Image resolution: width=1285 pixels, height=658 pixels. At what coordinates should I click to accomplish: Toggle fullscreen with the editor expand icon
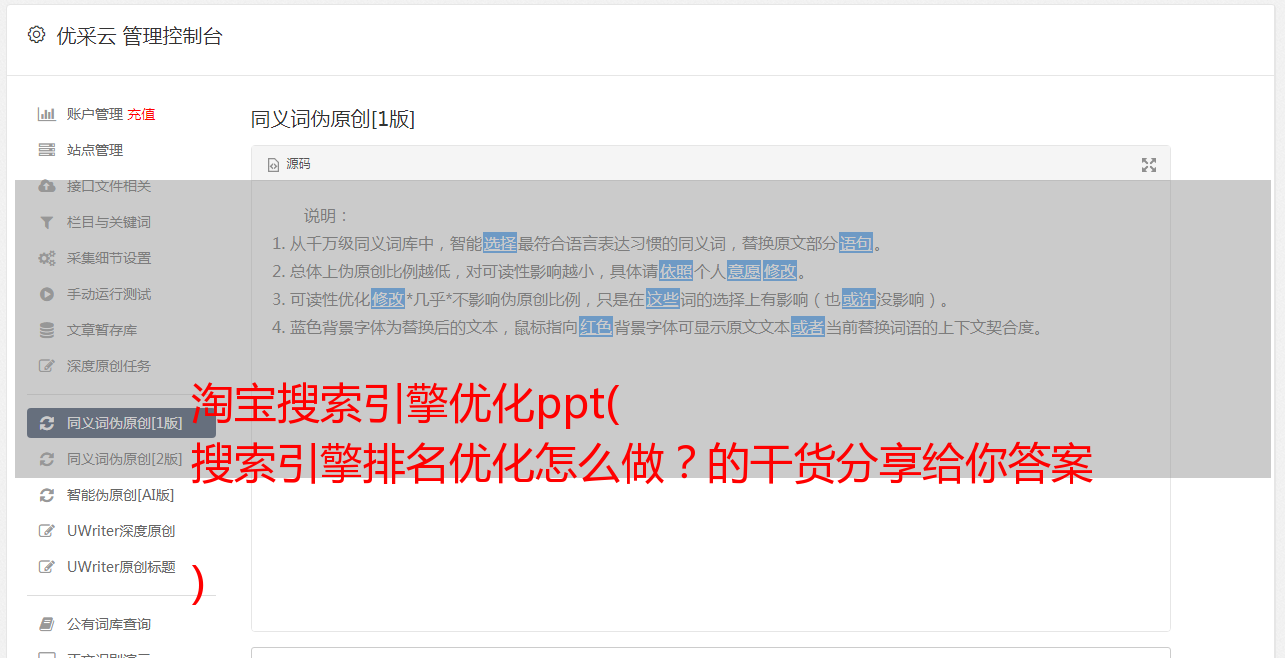click(1149, 165)
